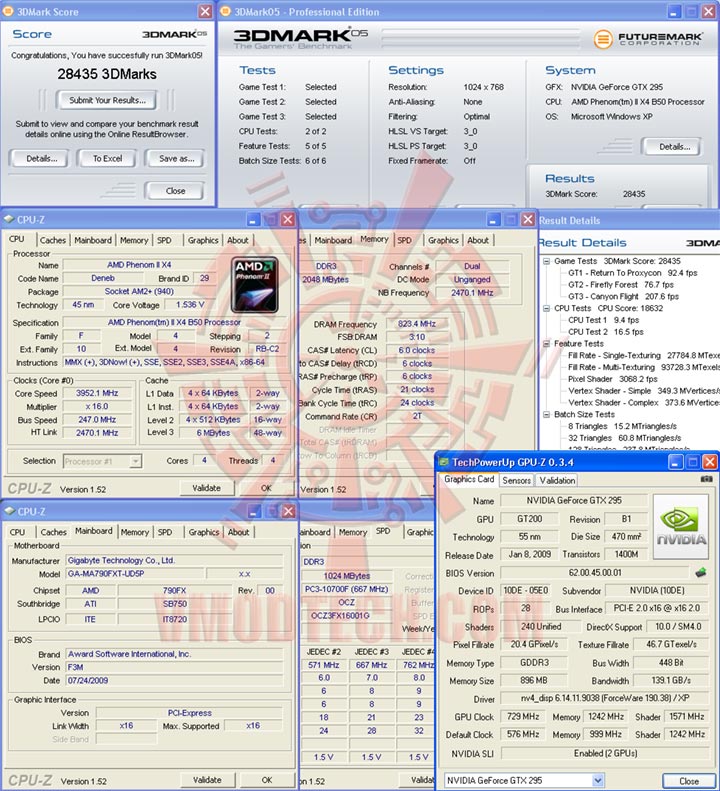This screenshot has width=720, height=791.
Task: Click the Core Speed value 3952.1 MHz
Action: click(x=97, y=393)
